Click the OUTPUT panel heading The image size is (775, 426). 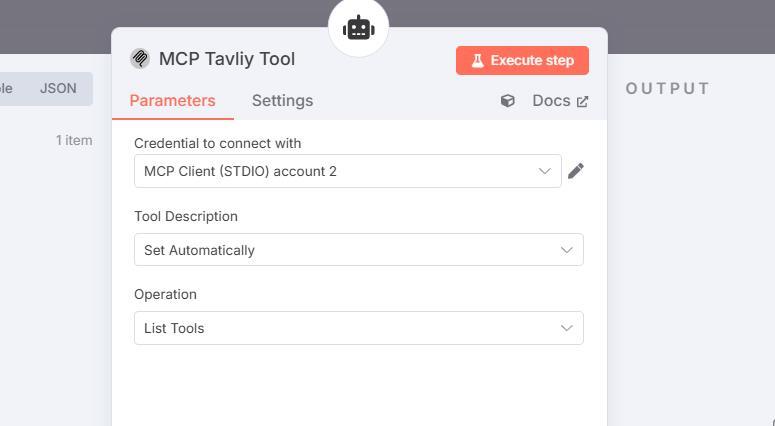click(668, 88)
